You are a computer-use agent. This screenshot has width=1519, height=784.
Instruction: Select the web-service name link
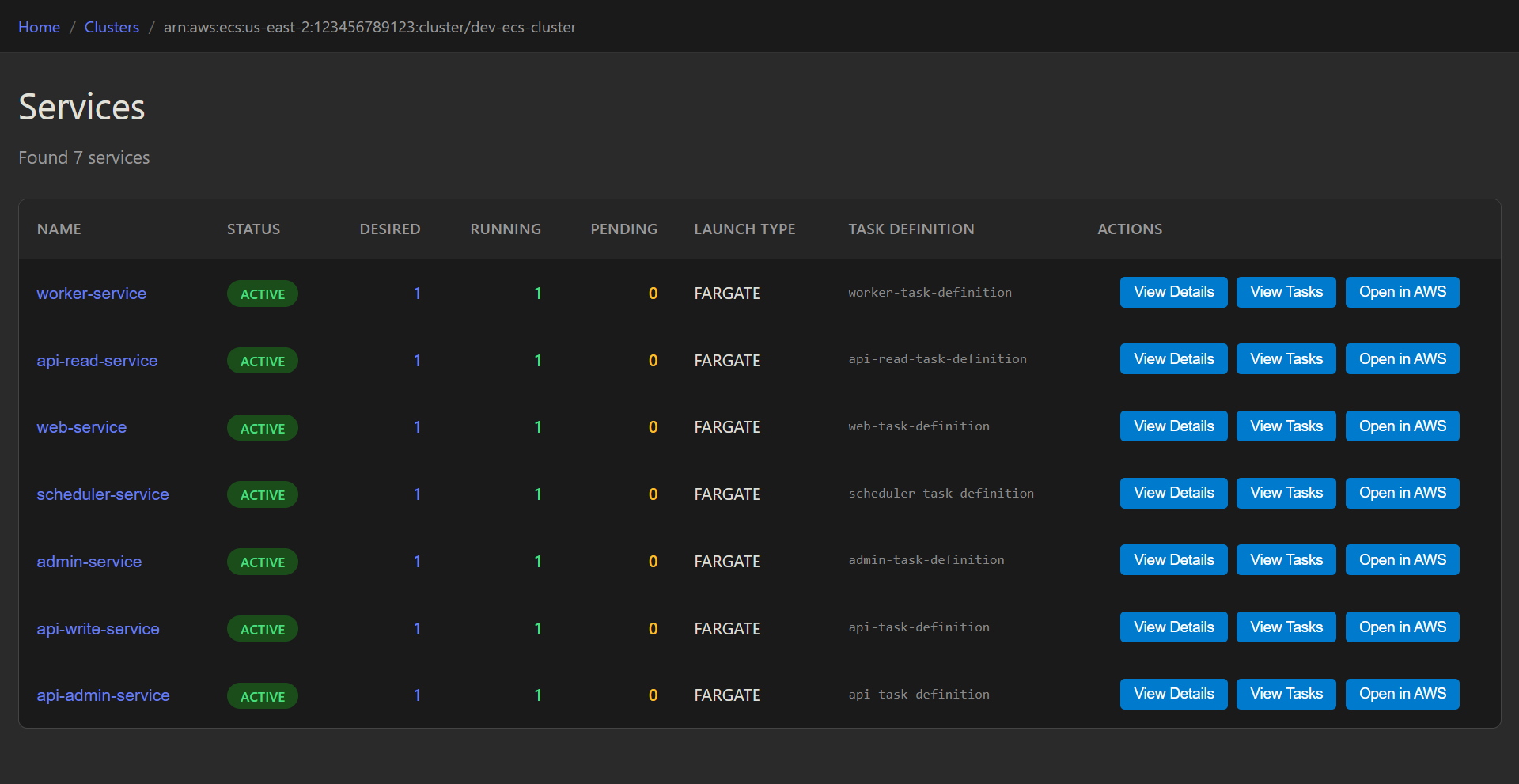[x=81, y=427]
